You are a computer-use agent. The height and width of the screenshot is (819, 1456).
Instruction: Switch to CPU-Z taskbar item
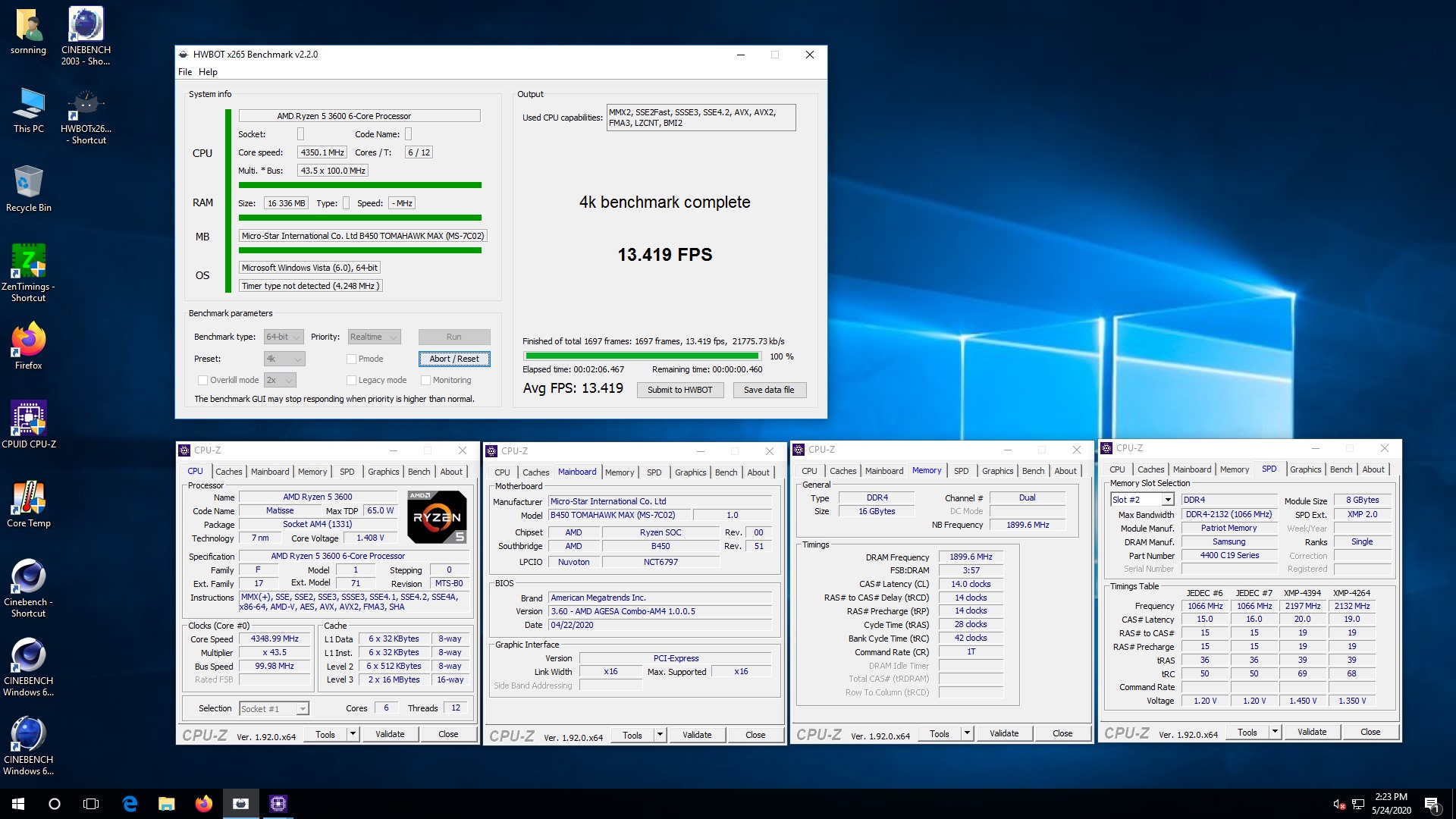278,804
